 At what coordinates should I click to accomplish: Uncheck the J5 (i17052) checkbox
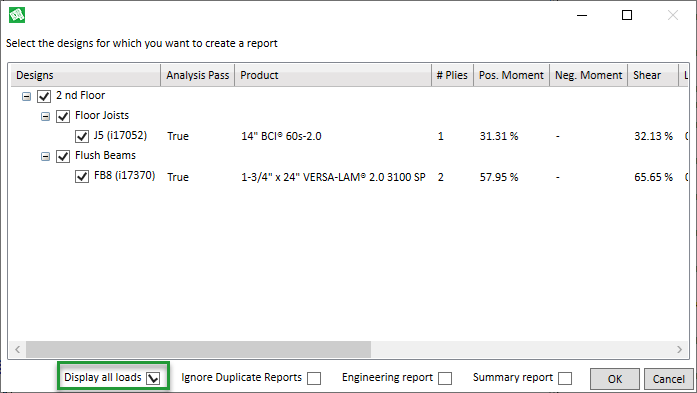82,136
